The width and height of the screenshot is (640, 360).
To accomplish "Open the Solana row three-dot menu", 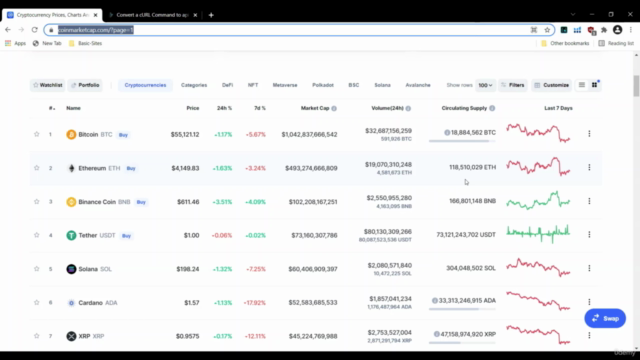I will [x=589, y=268].
